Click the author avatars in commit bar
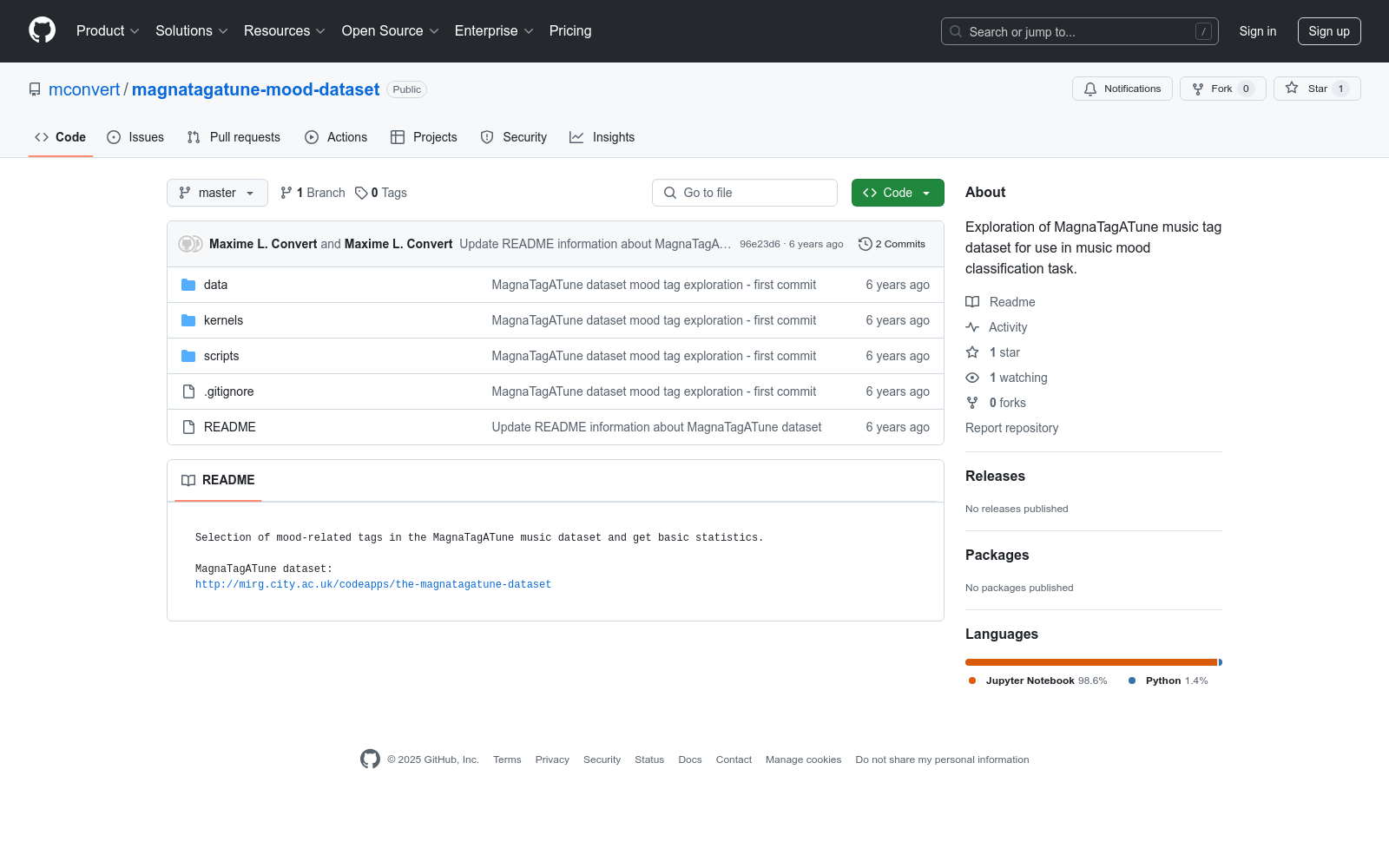This screenshot has height=868, width=1389. [190, 244]
